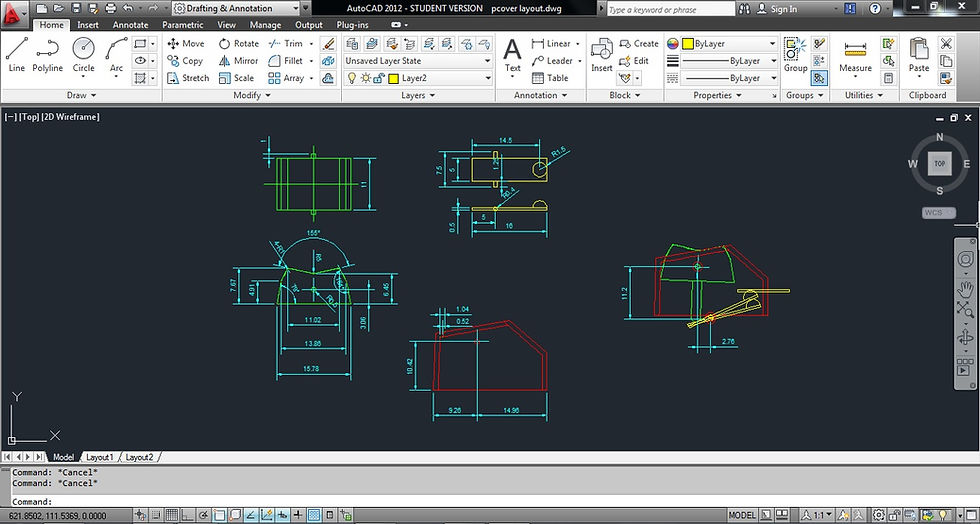
Task: Click the Insert block tool
Action: tap(602, 55)
